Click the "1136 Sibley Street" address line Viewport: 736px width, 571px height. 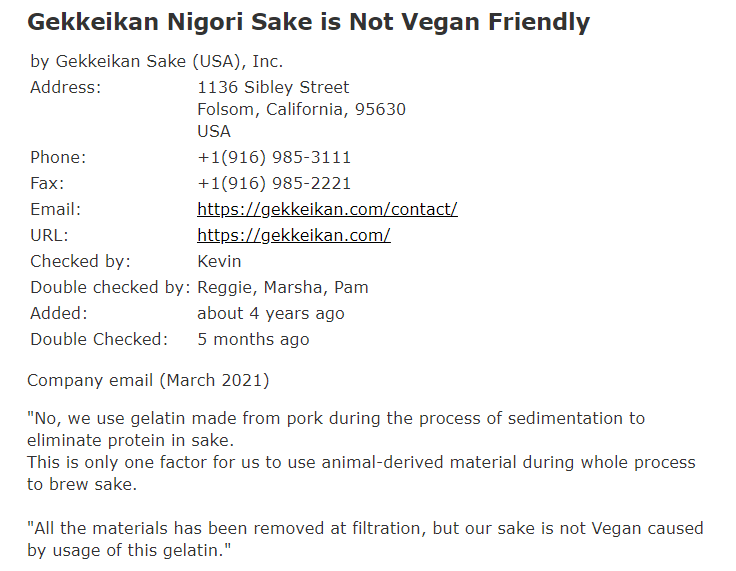click(x=273, y=87)
